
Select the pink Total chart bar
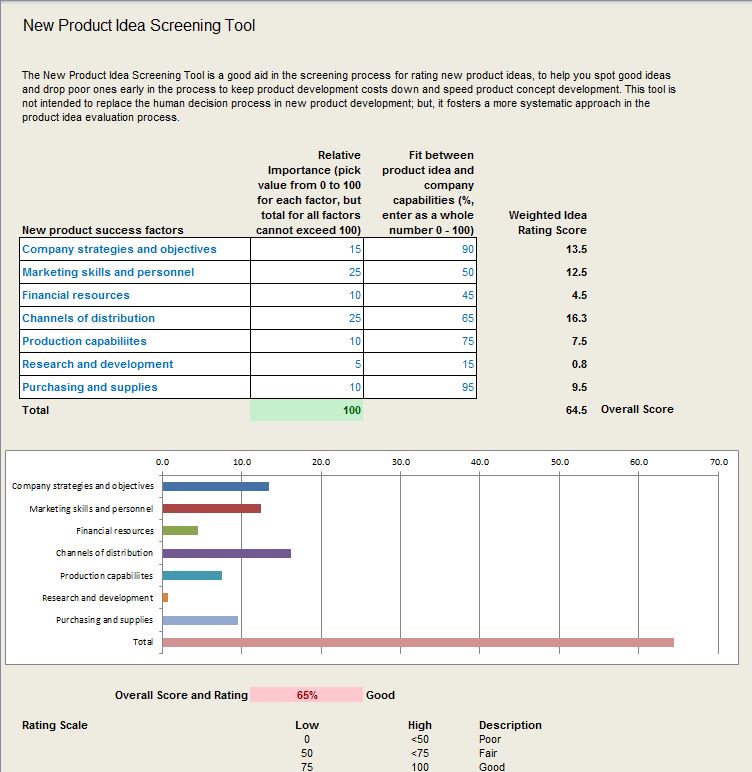pos(418,643)
